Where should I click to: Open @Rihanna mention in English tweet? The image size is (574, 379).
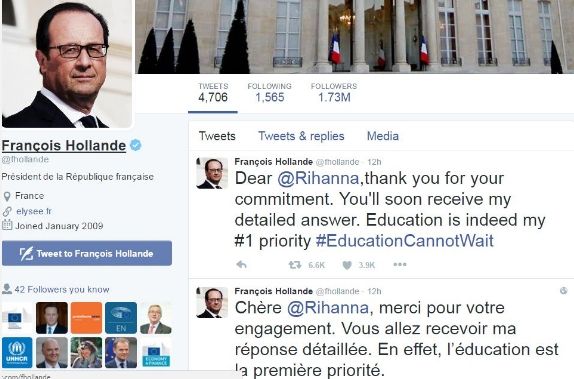(318, 179)
